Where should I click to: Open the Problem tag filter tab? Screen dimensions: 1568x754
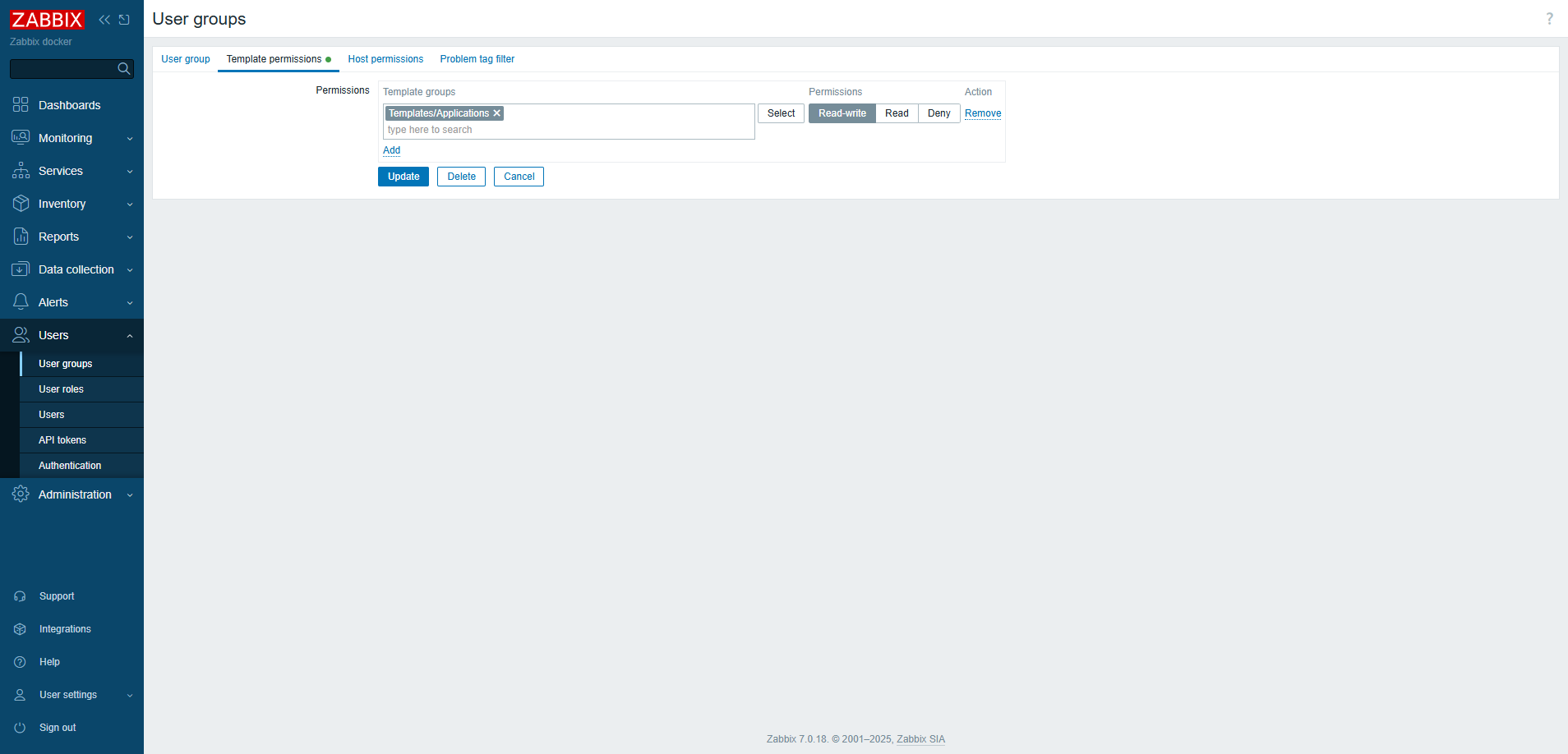(x=477, y=59)
